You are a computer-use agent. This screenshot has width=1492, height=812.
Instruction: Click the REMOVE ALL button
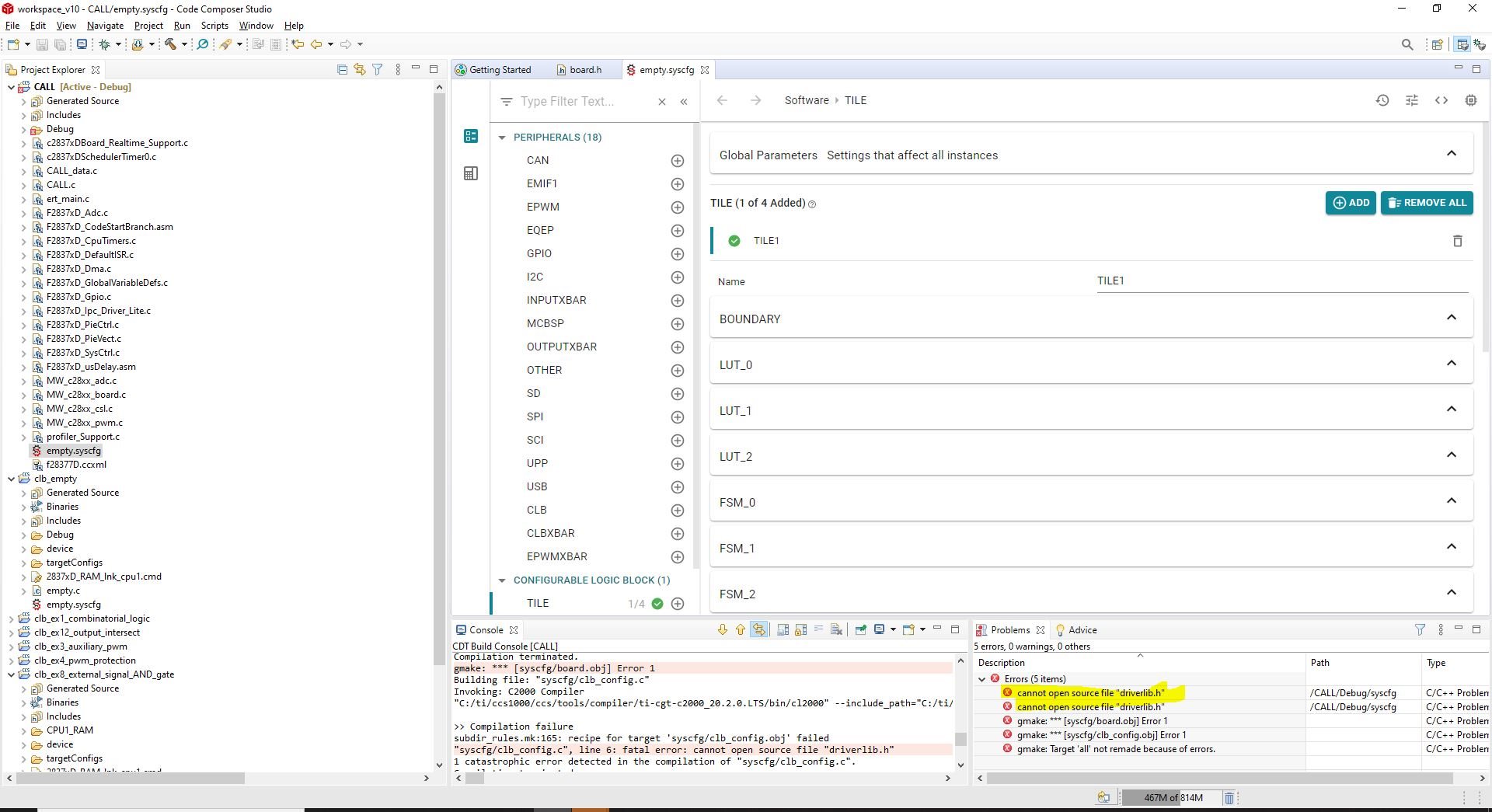(x=1427, y=203)
